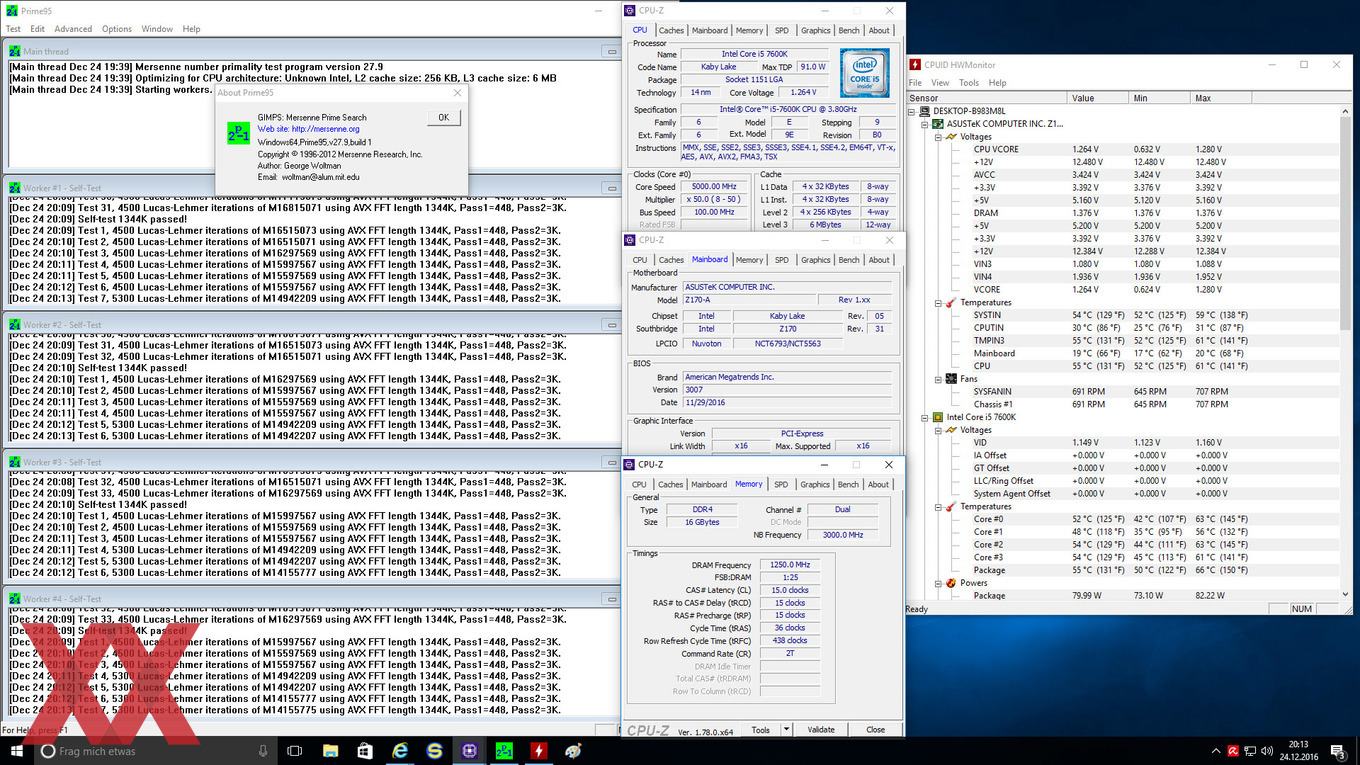This screenshot has height=765, width=1360.
Task: Click the HWMonitor title bar app icon
Action: pos(915,65)
